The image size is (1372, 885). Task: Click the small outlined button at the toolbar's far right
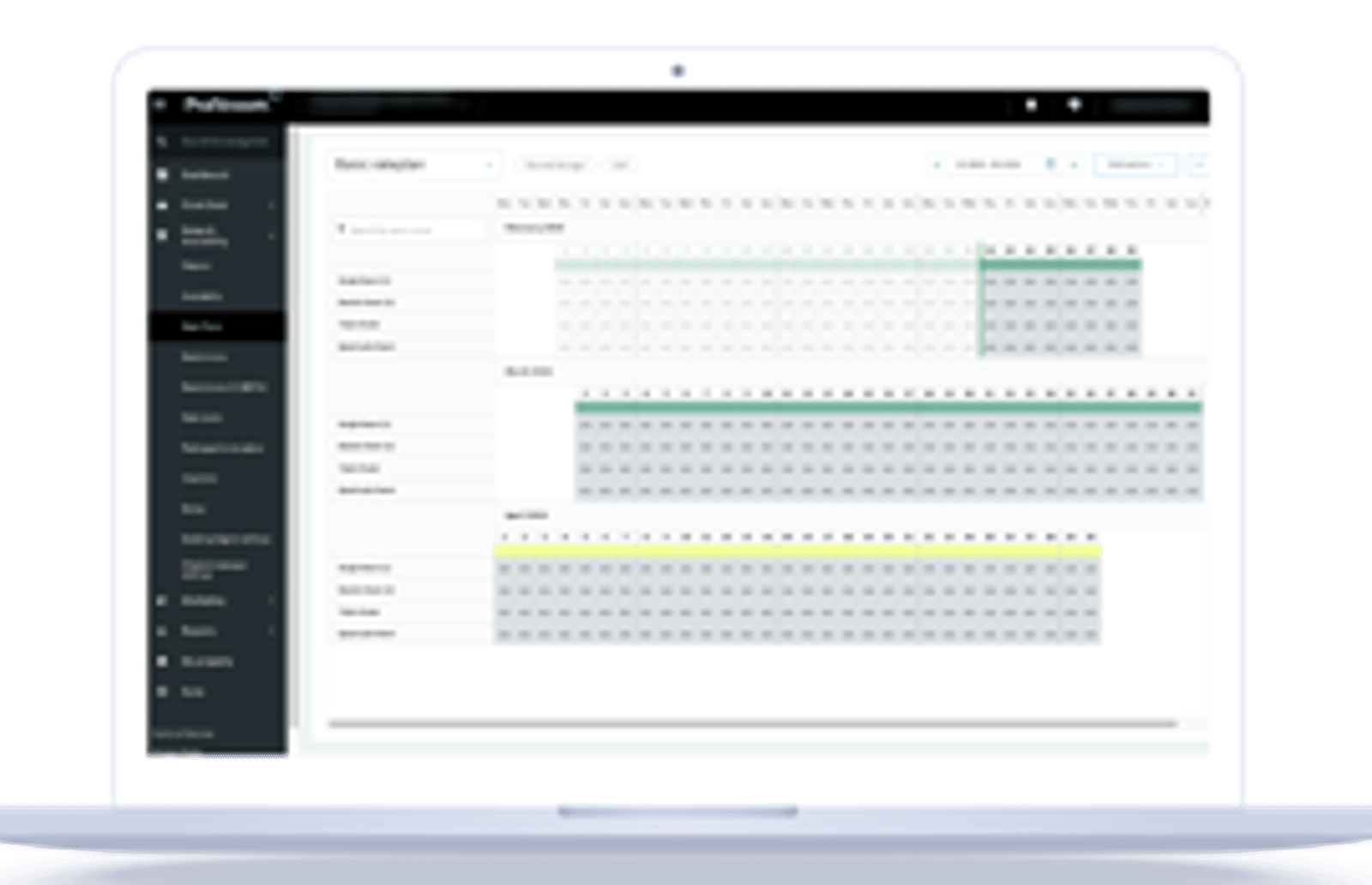point(1199,165)
